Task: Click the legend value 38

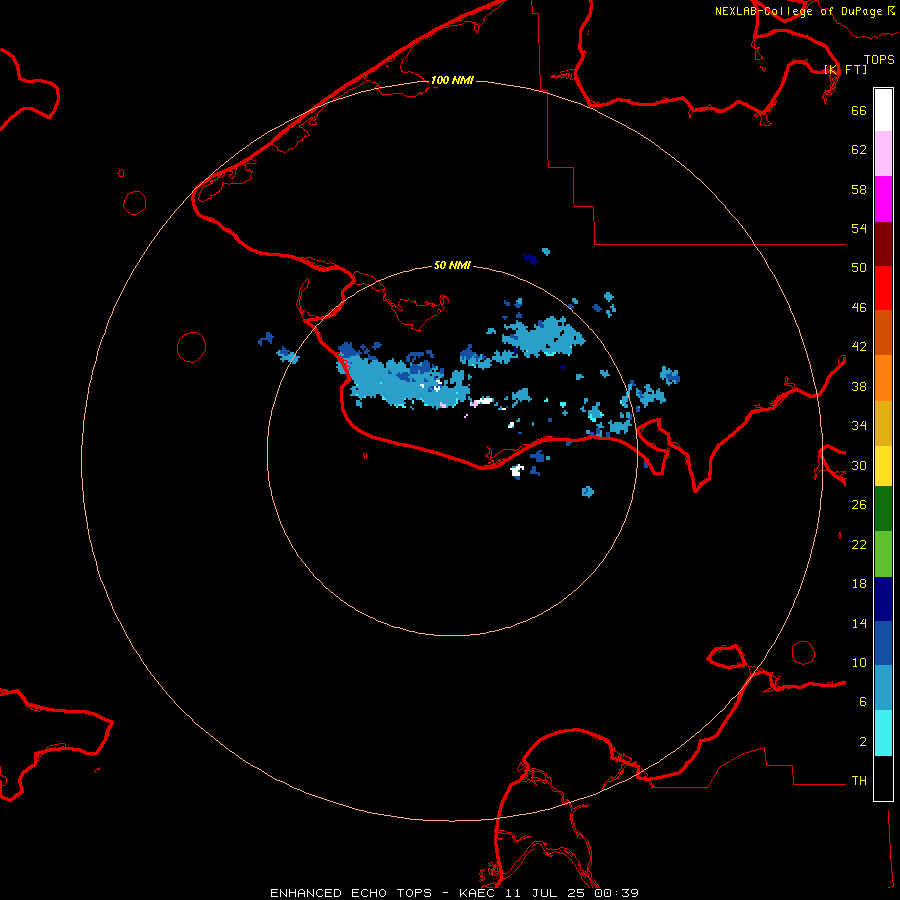Action: click(859, 386)
